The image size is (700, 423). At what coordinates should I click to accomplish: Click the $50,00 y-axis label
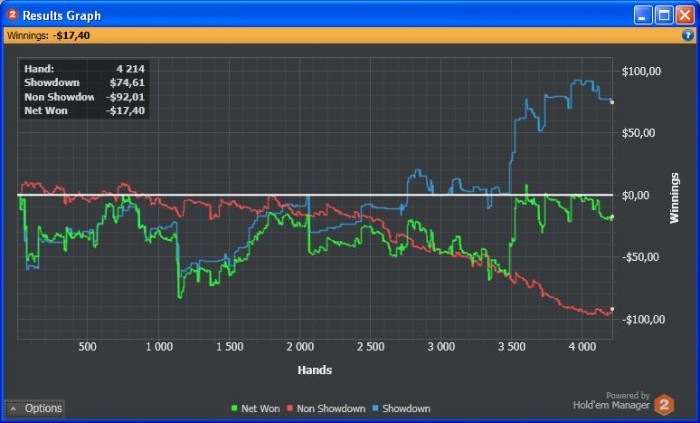pyautogui.click(x=638, y=133)
